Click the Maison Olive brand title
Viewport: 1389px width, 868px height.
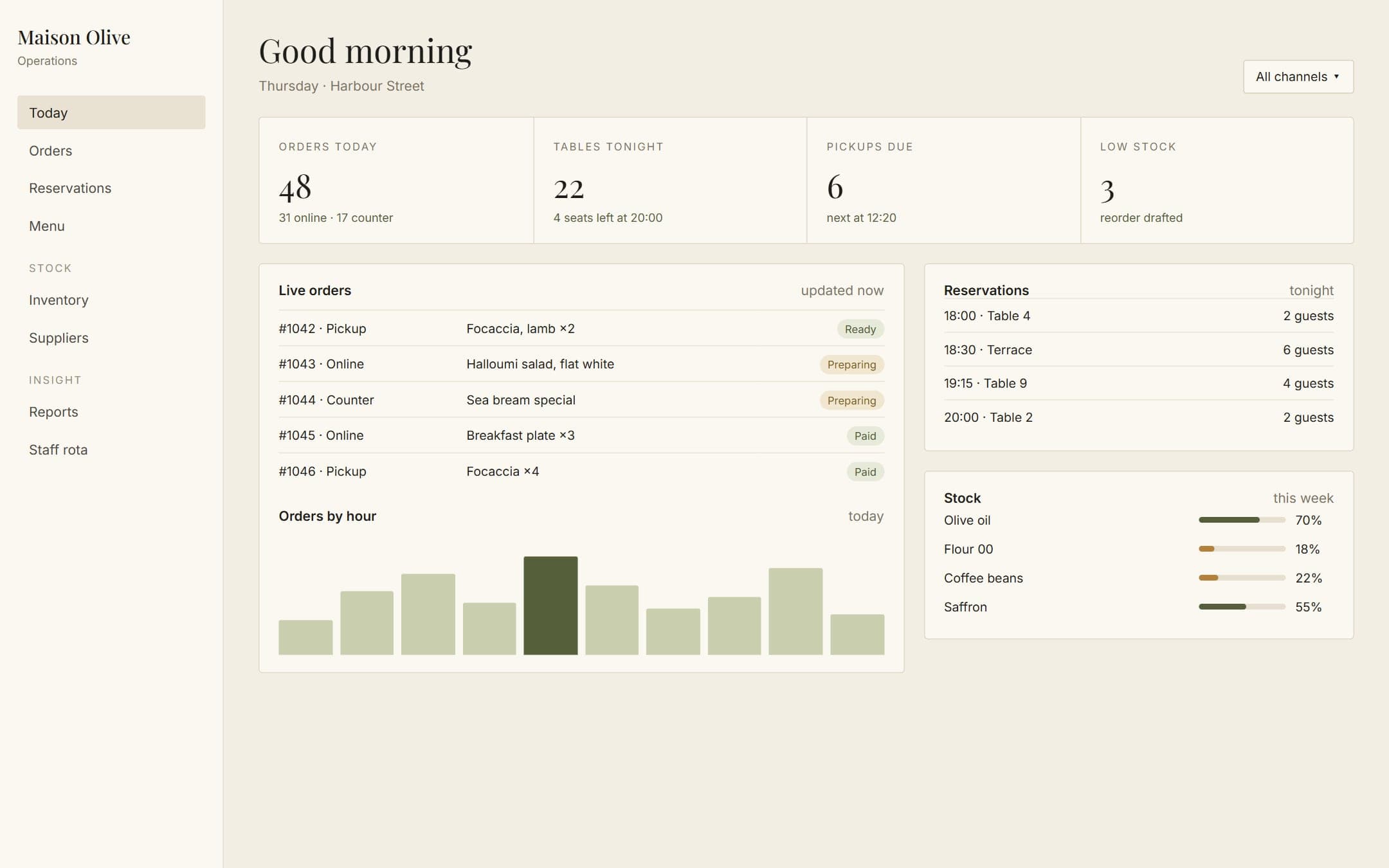pyautogui.click(x=74, y=37)
